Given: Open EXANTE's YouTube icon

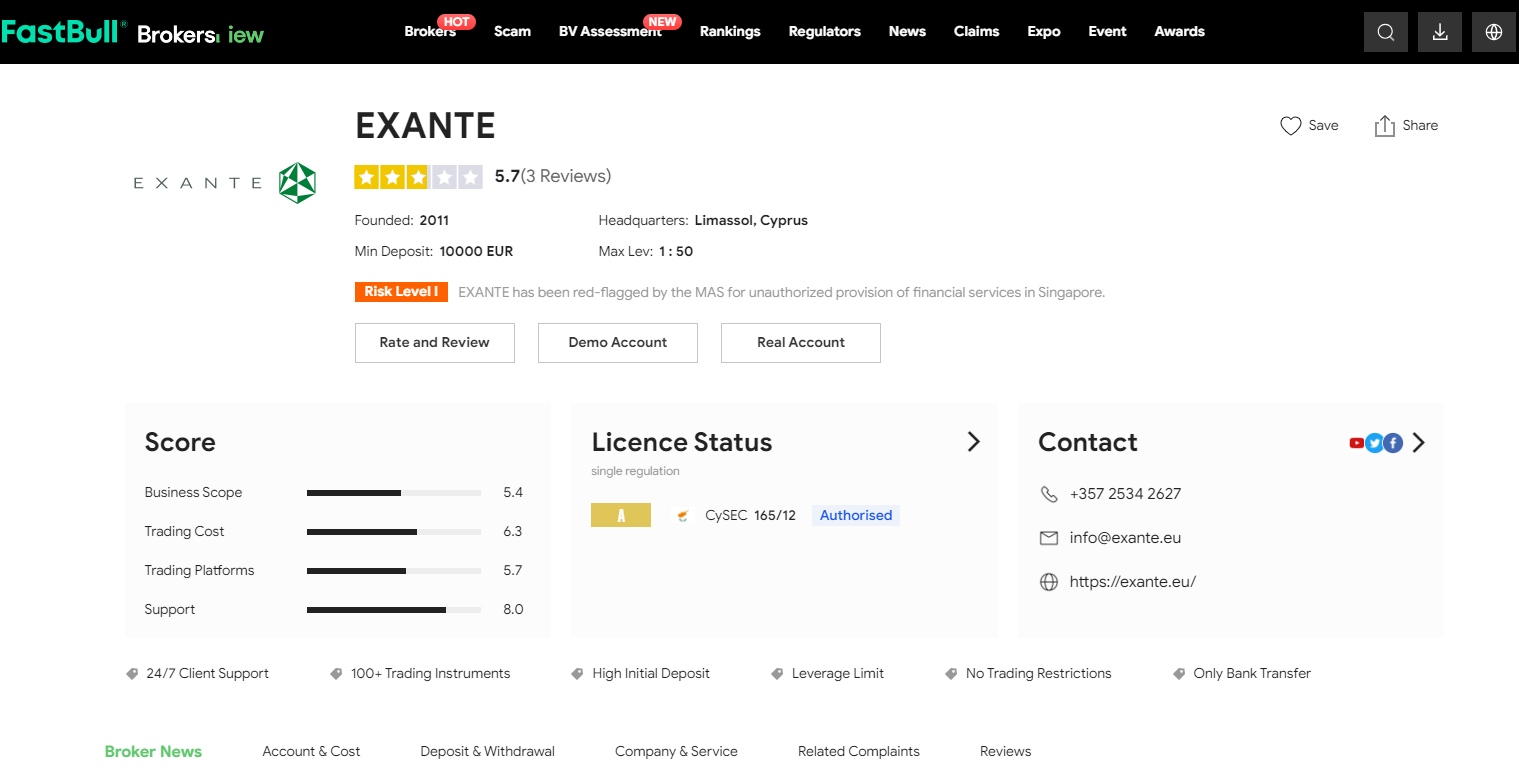Looking at the screenshot, I should 1356,443.
